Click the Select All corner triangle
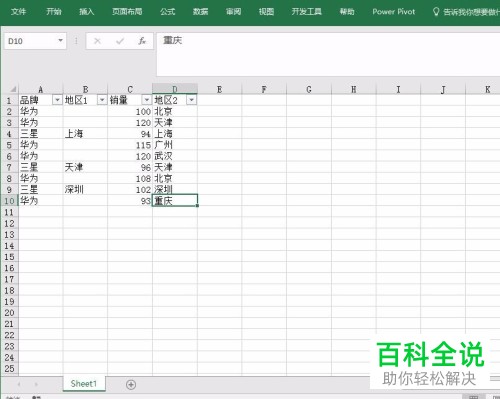This screenshot has width=500, height=399. (x=13, y=89)
